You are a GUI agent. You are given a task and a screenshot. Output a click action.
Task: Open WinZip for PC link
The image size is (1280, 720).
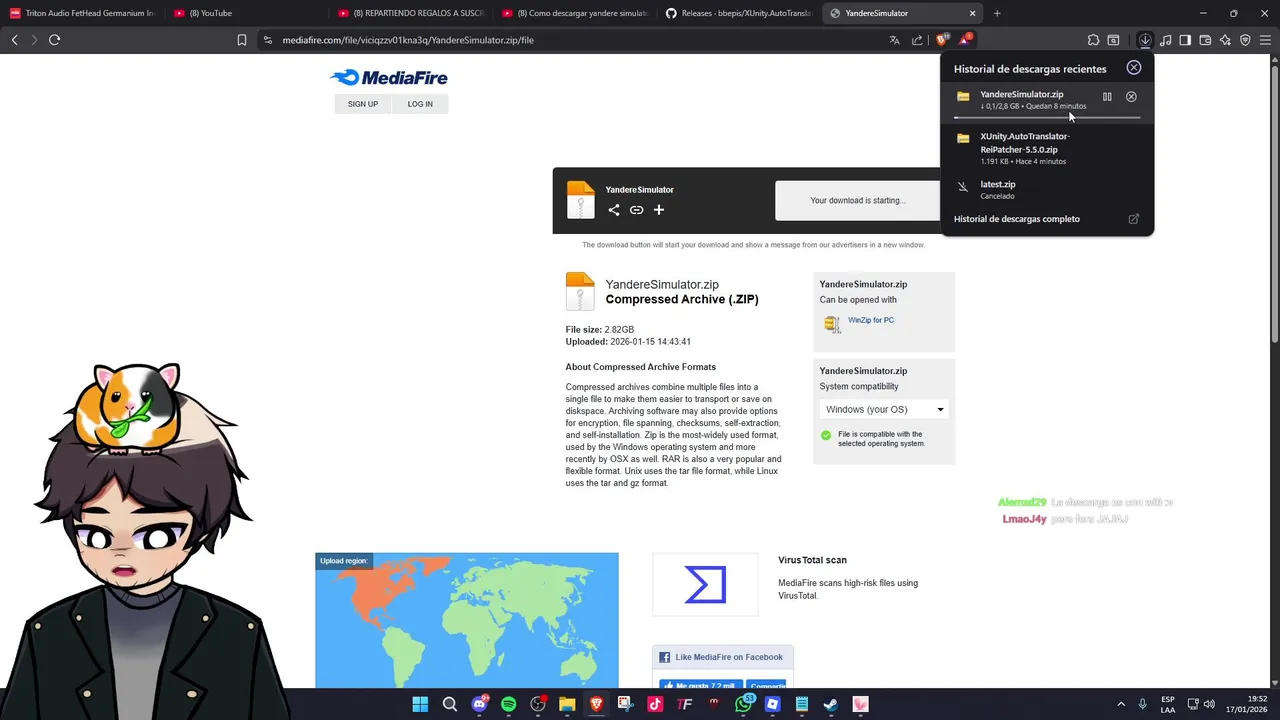tap(871, 320)
